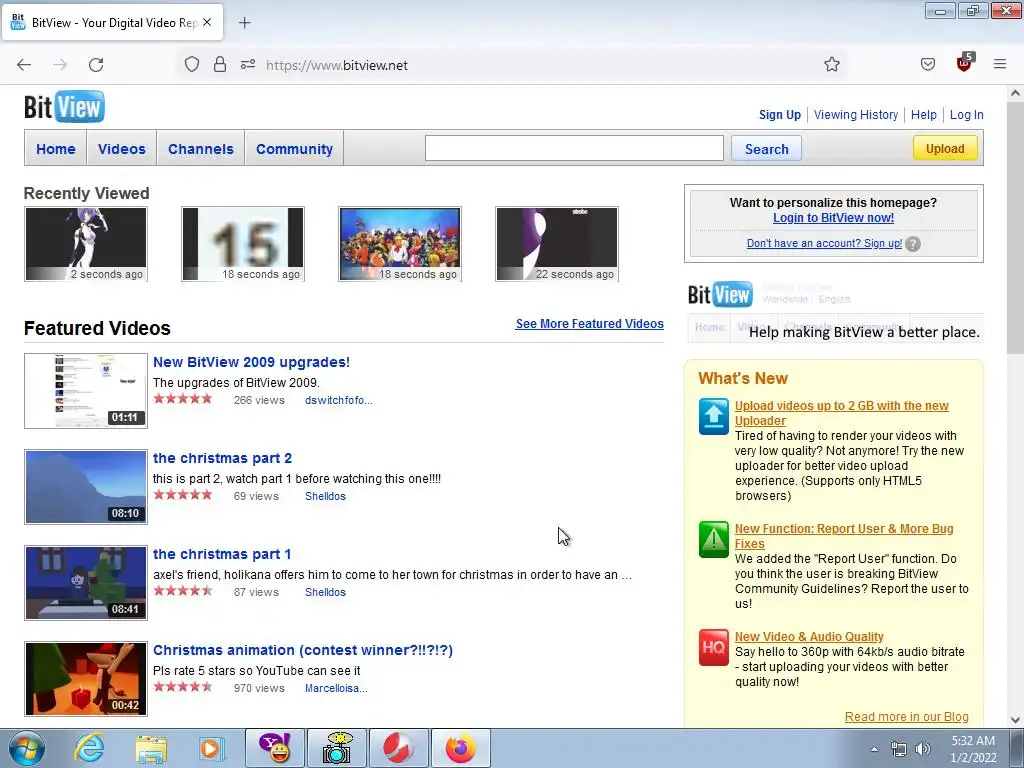Image resolution: width=1024 pixels, height=768 pixels.
Task: Click the BitView logo in header
Action: (64, 107)
